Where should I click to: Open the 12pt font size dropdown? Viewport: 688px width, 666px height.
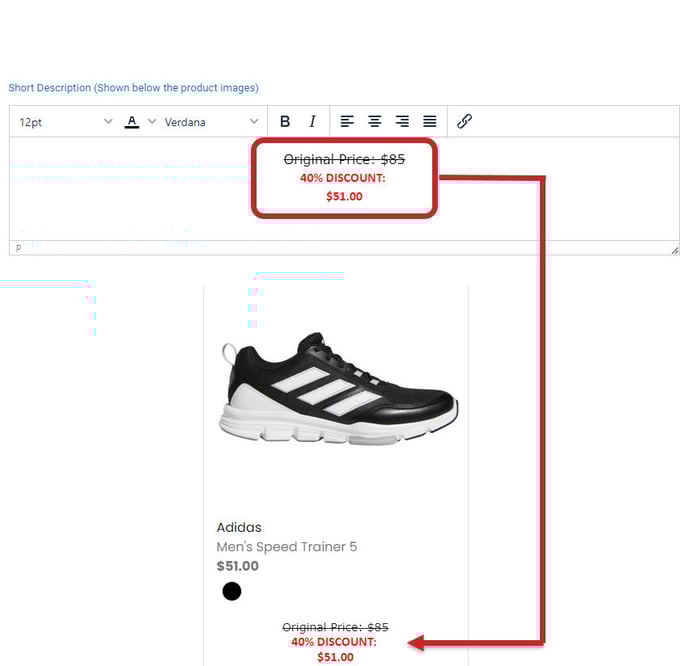point(65,122)
